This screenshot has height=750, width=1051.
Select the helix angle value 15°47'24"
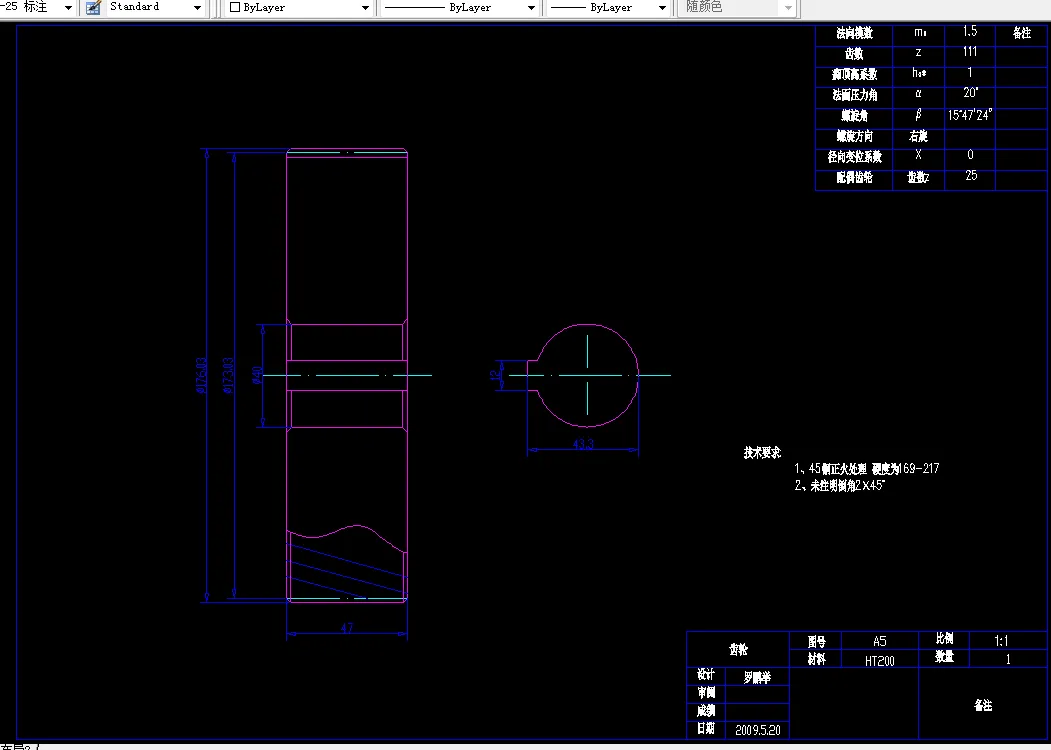[x=970, y=115]
